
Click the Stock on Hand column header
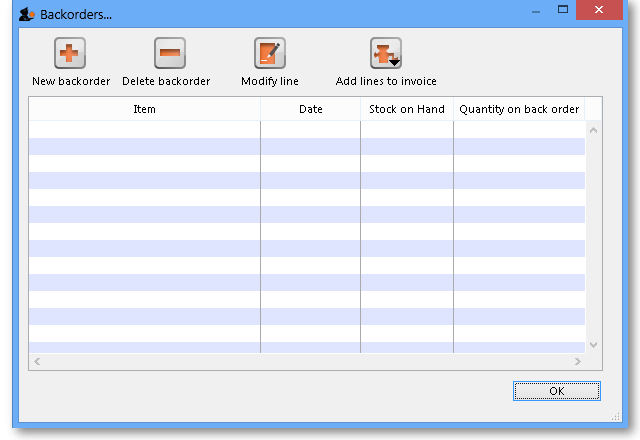(406, 109)
